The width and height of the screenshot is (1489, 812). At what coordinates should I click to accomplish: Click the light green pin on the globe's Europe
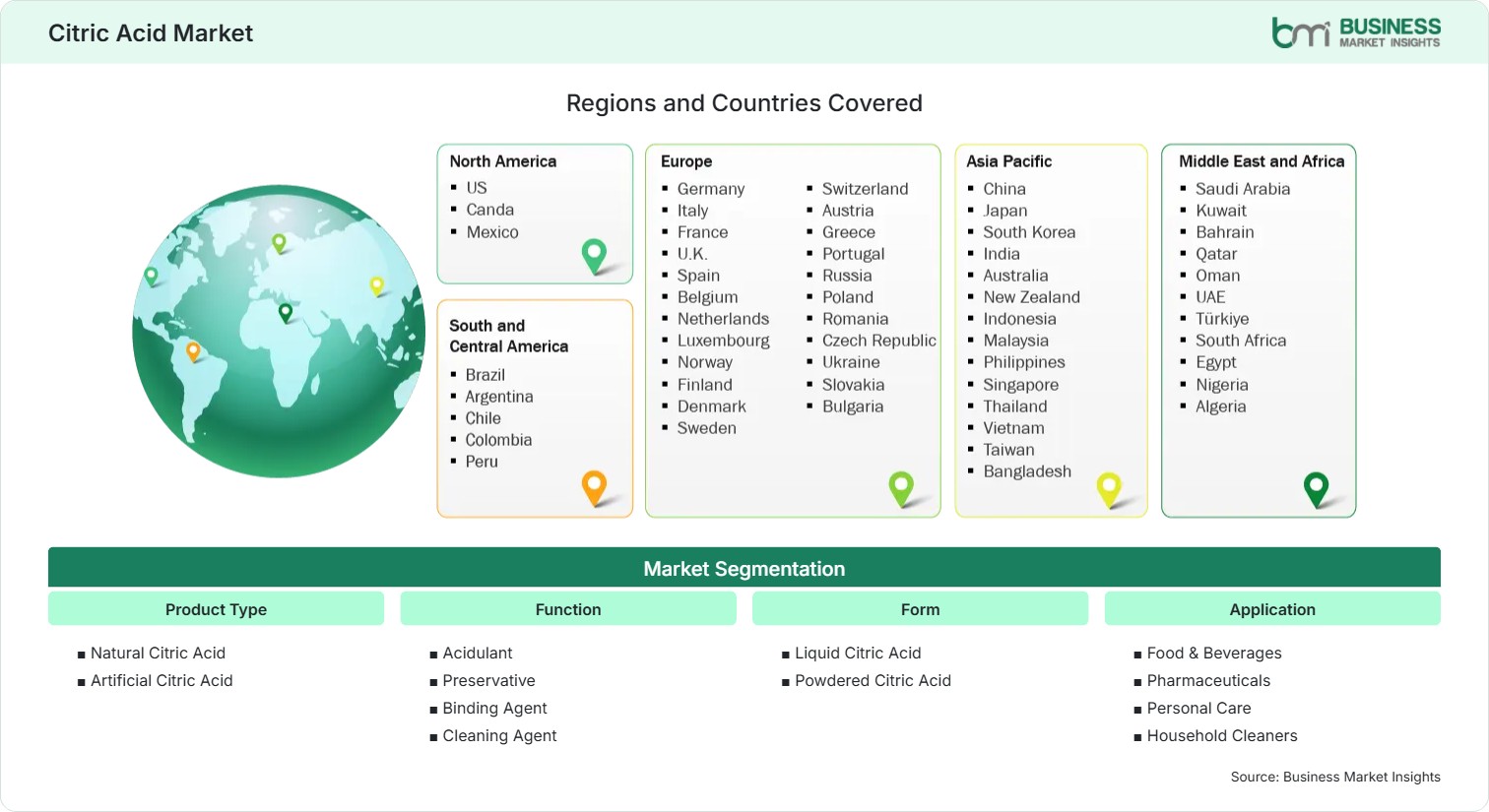point(279,242)
